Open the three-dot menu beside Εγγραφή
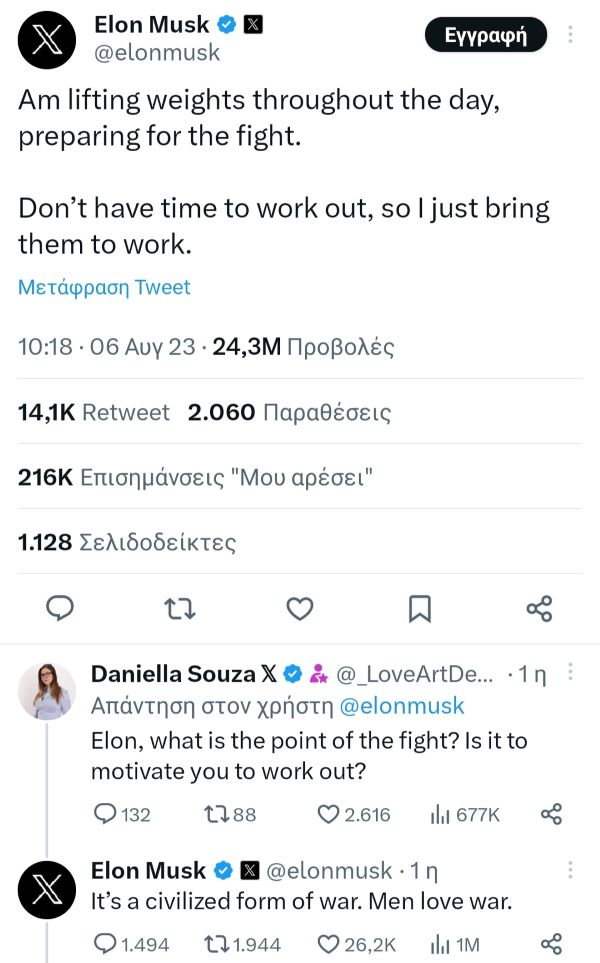The height and width of the screenshot is (963, 600). [x=571, y=34]
